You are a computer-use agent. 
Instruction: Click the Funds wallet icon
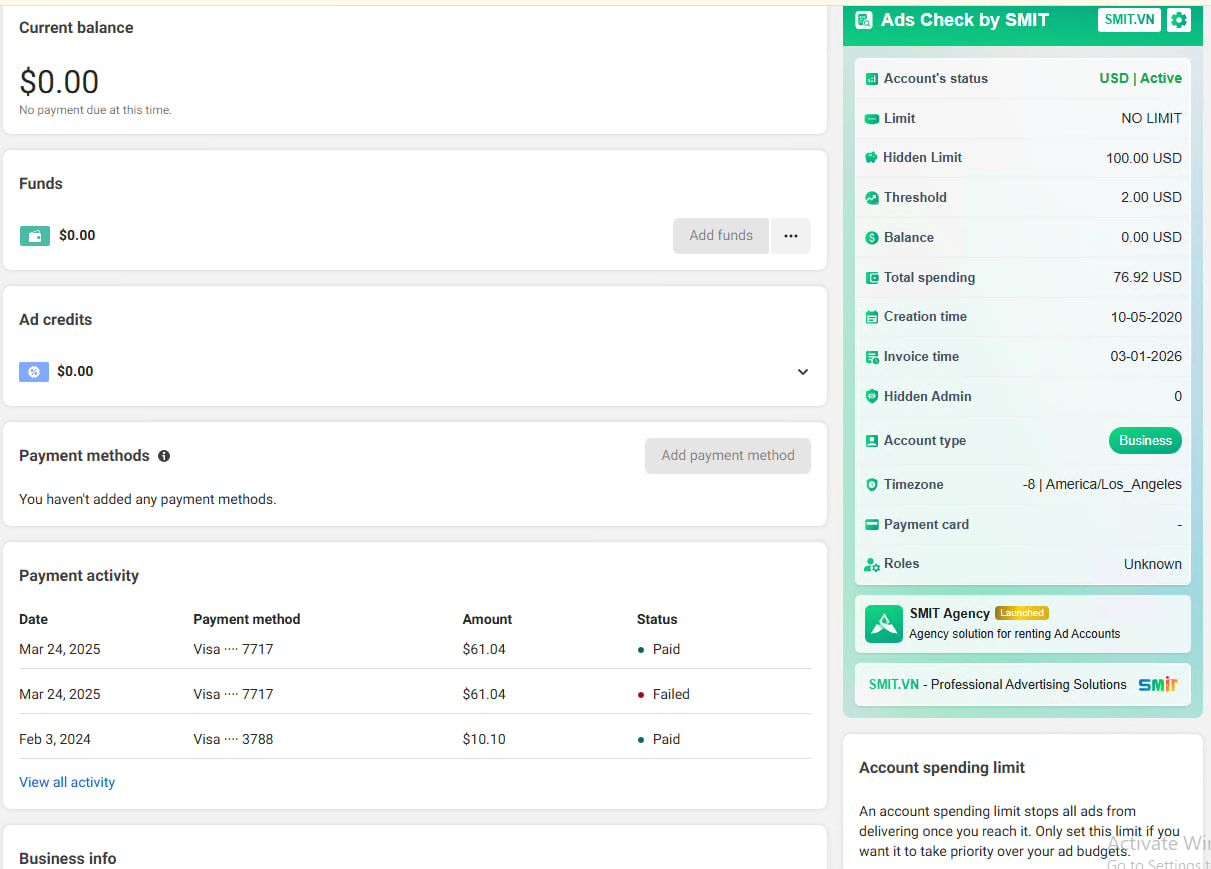(x=35, y=236)
